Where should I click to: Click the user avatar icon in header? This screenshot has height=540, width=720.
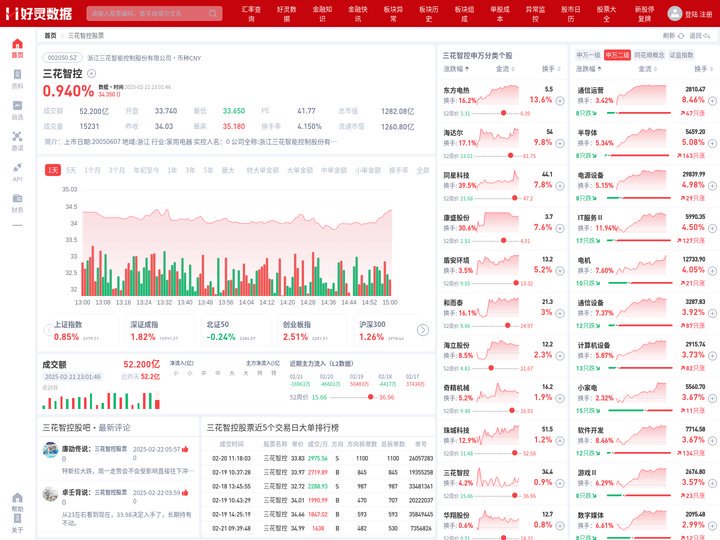(x=675, y=13)
